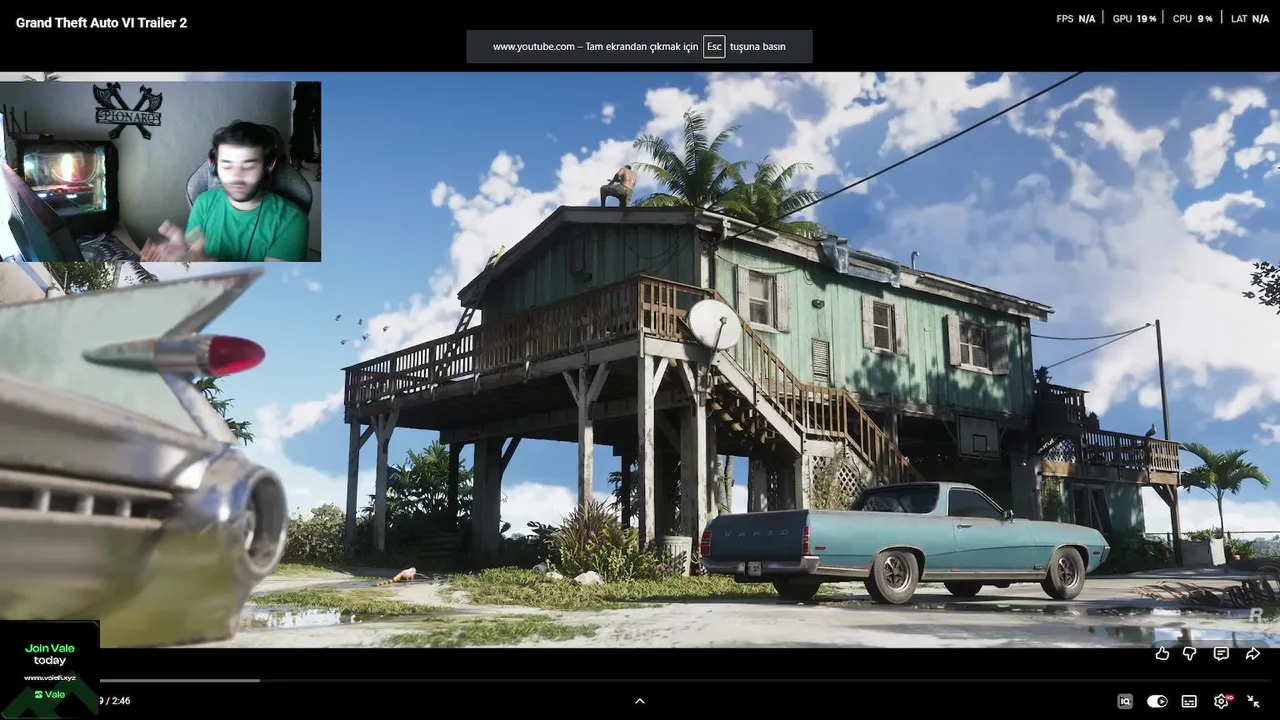Toggle subtitles captions button
The image size is (1280, 720).
click(x=1189, y=701)
